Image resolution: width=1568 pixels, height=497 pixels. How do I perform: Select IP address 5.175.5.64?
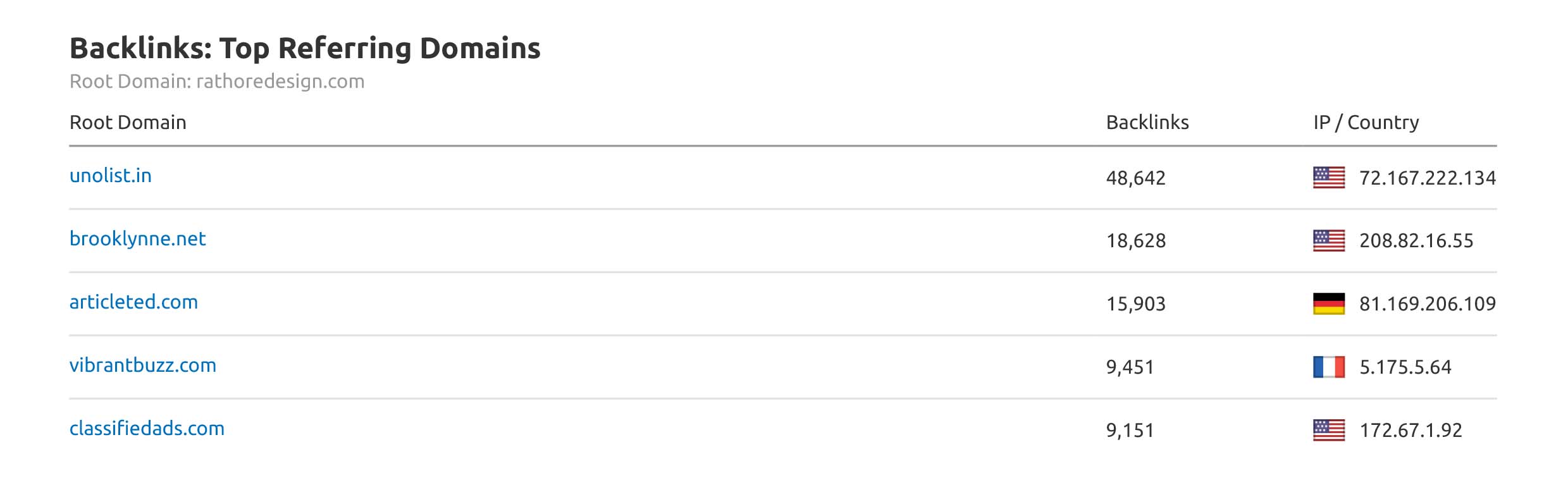[x=1405, y=368]
